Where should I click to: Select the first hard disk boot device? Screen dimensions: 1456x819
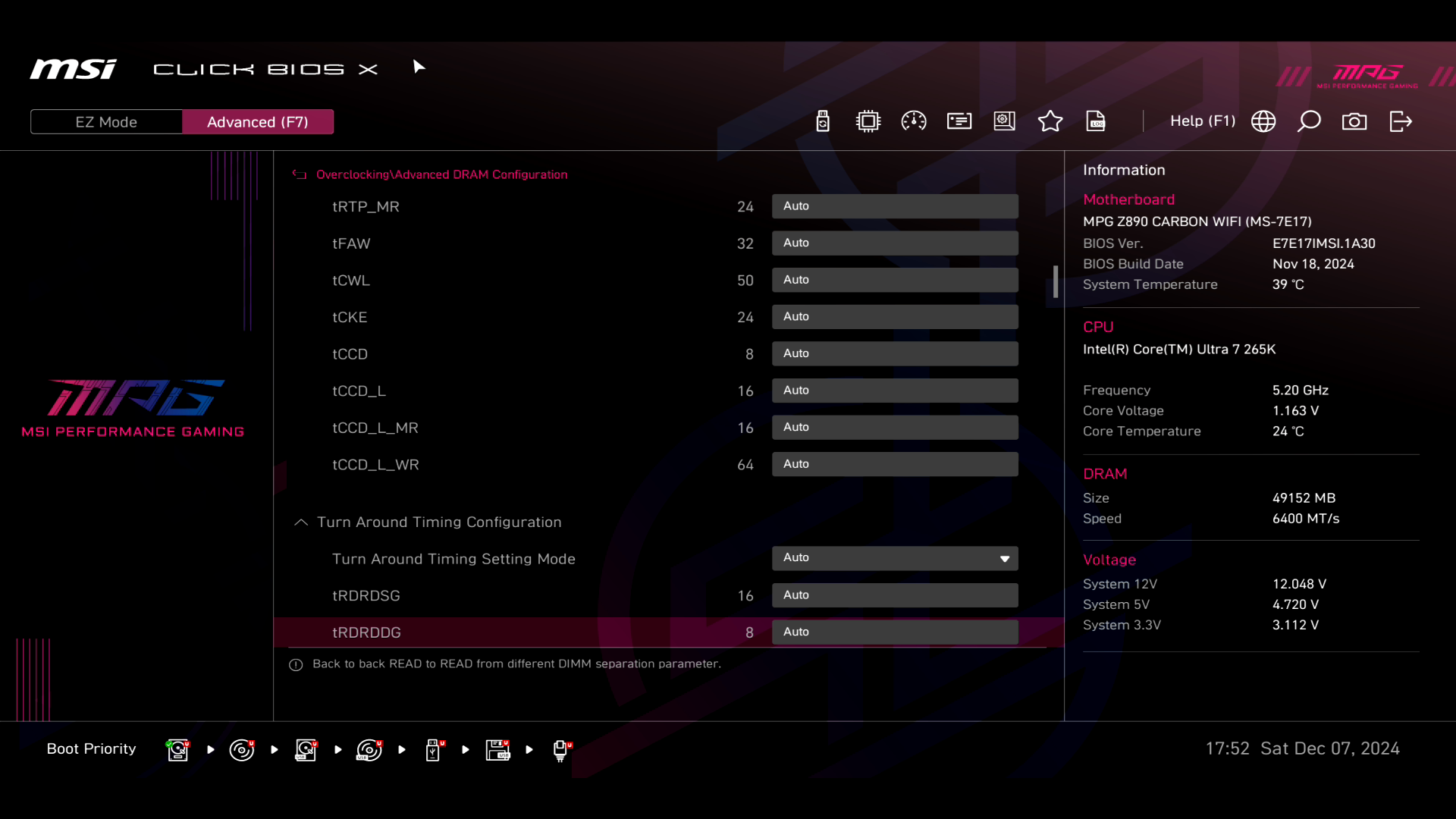coord(178,750)
